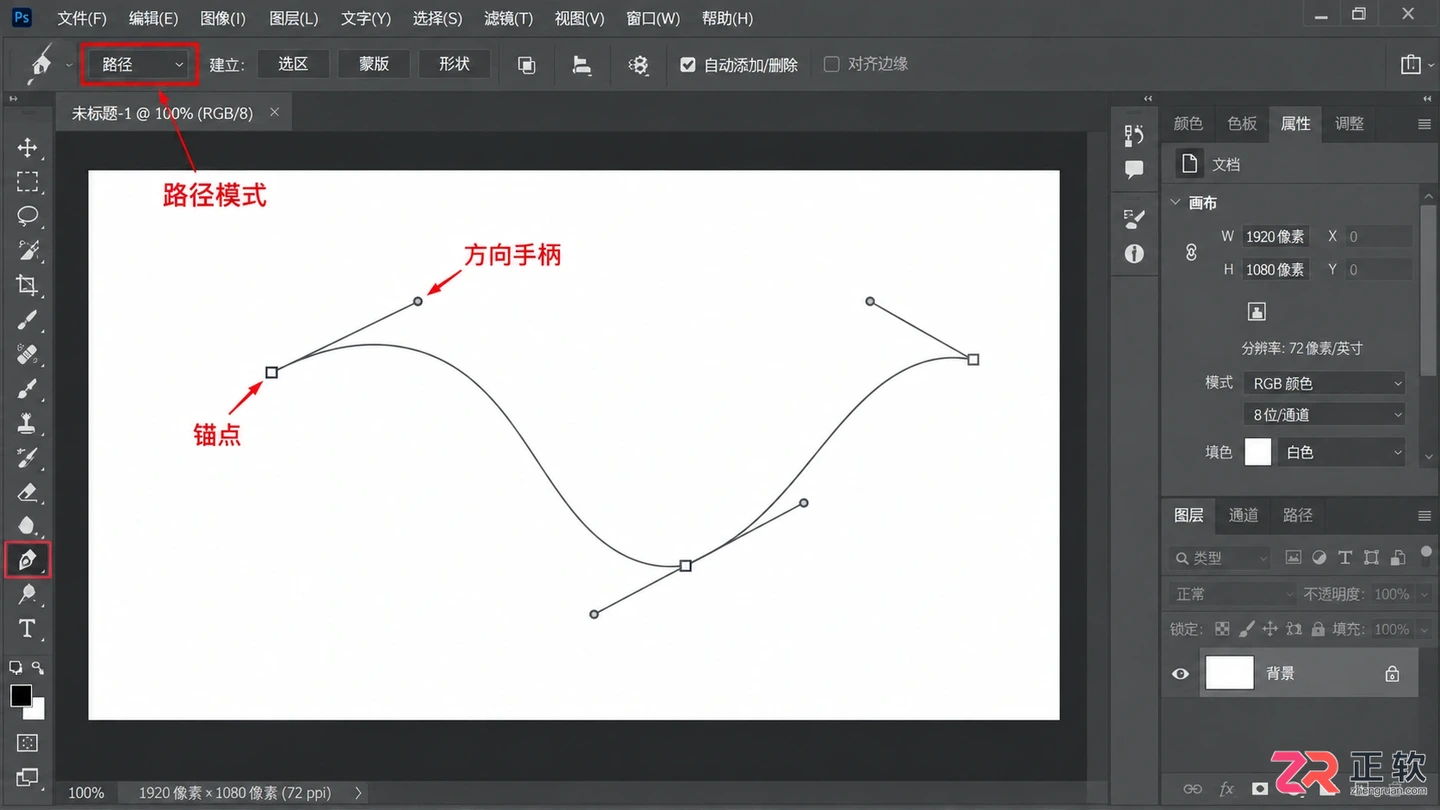
Task: Open the 类型 layer filter dropdown
Action: [x=1220, y=558]
